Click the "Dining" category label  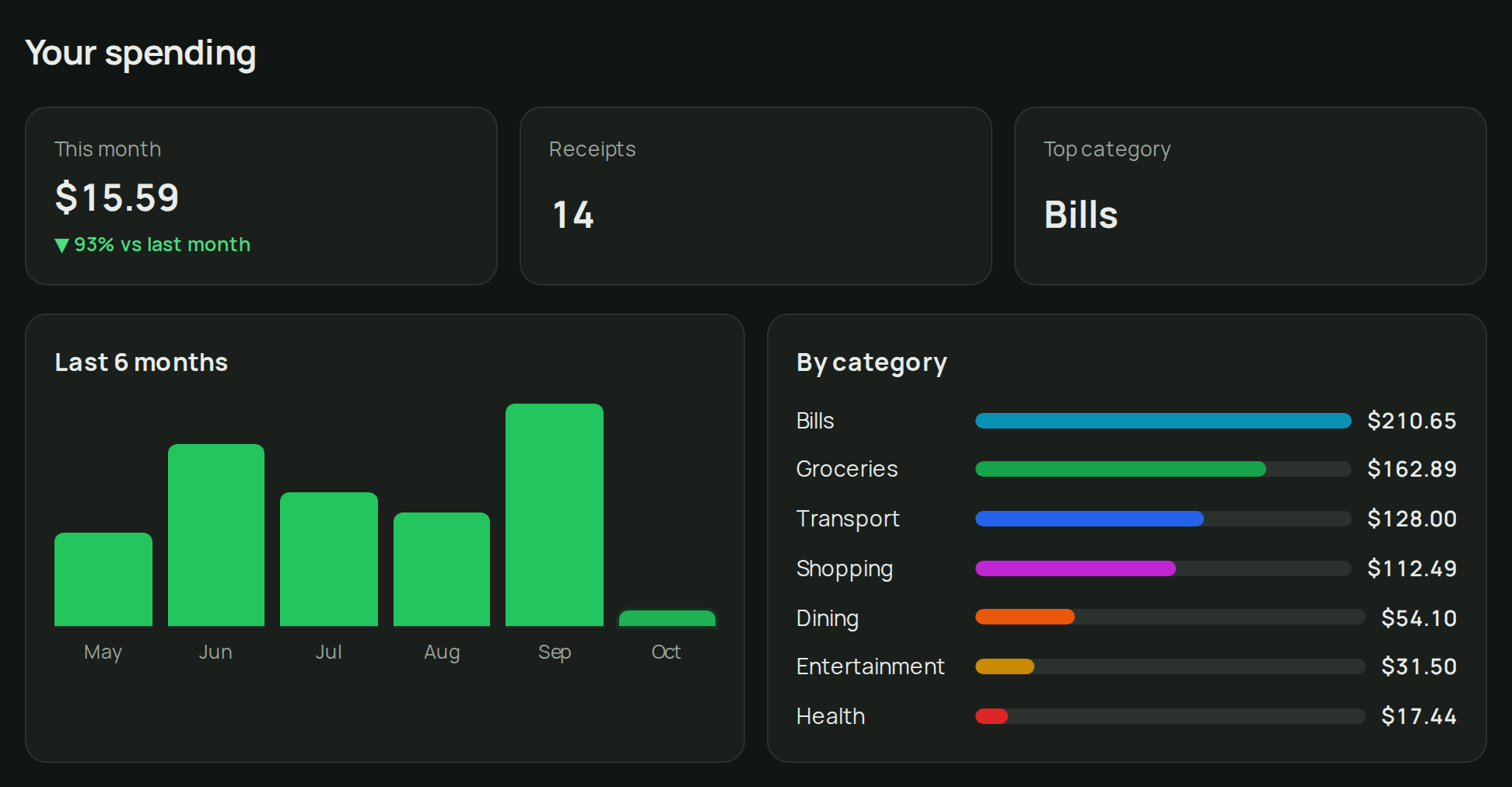[828, 618]
